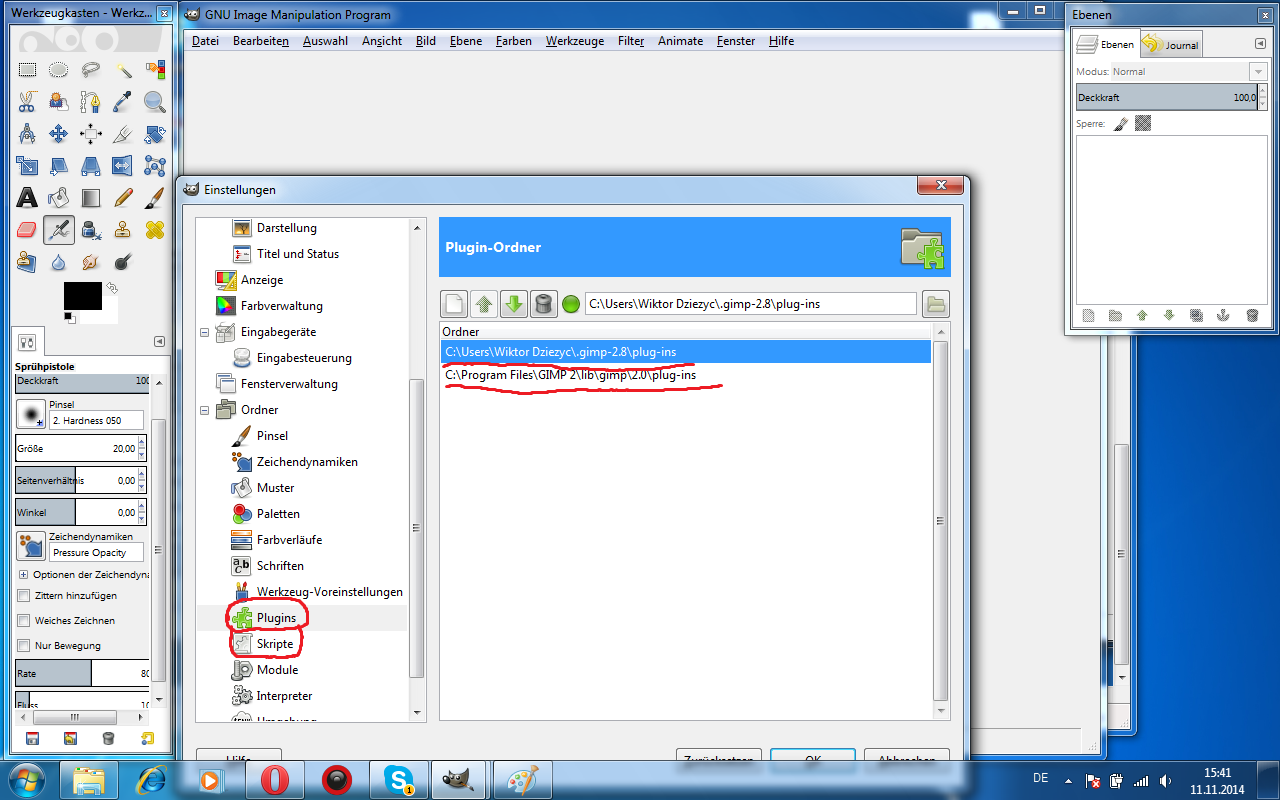
Task: Open the Datei menu
Action: (x=205, y=41)
